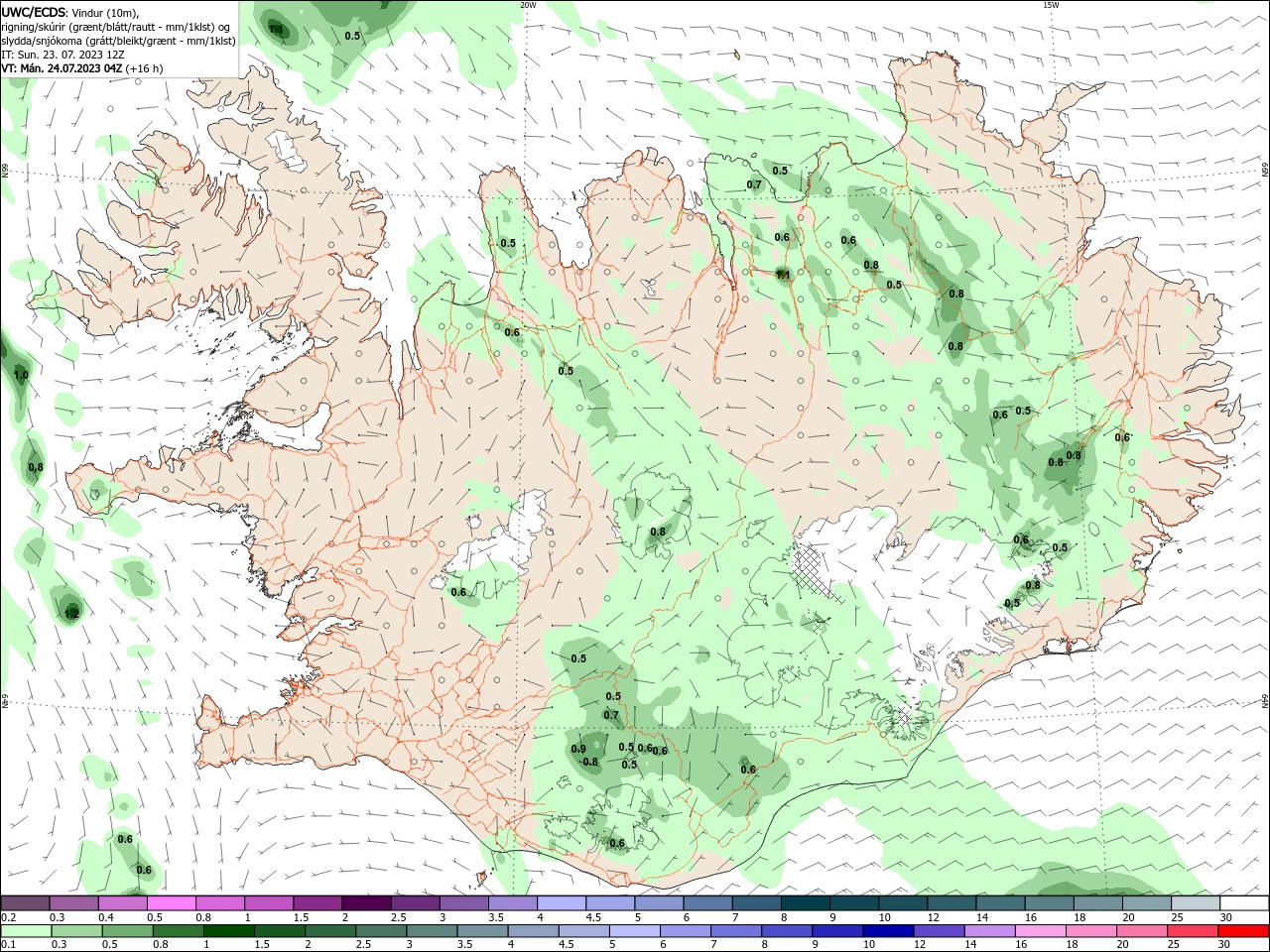The width and height of the screenshot is (1270, 952).
Task: Click the UWC/ECDS title text
Action: point(34,12)
